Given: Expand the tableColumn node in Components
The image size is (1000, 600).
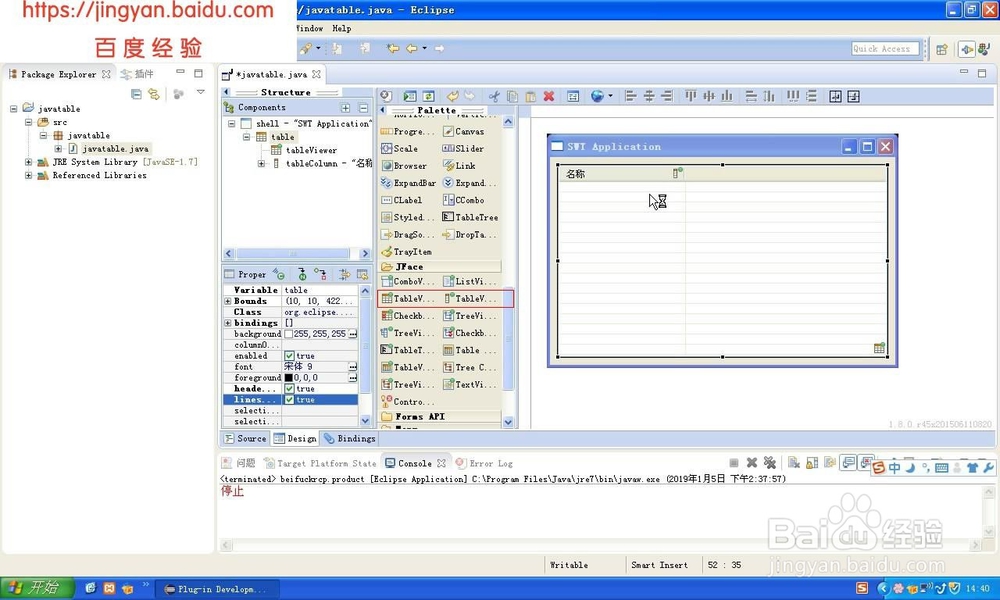Looking at the screenshot, I should click(261, 164).
